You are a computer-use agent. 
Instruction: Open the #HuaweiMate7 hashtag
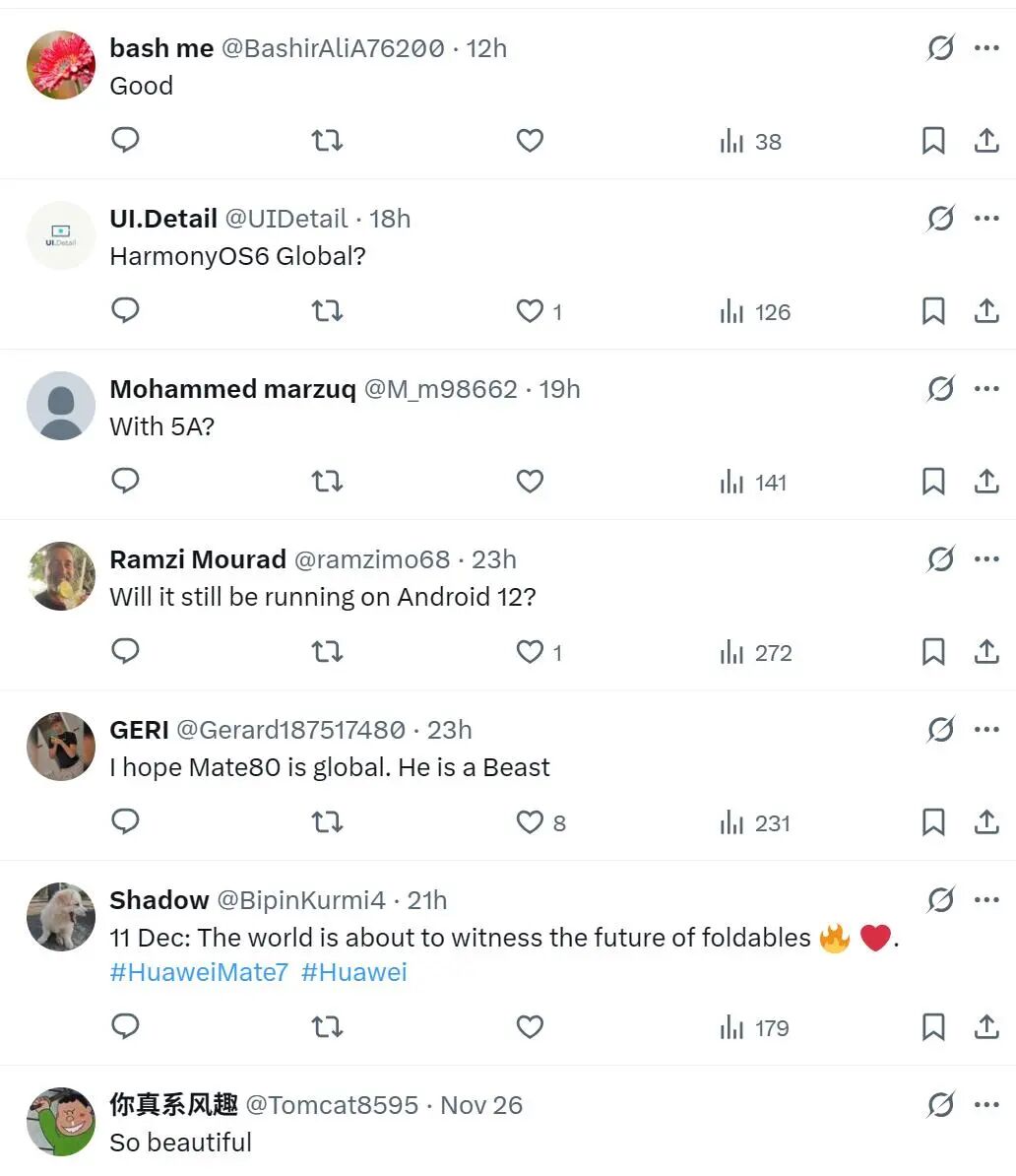pos(199,972)
